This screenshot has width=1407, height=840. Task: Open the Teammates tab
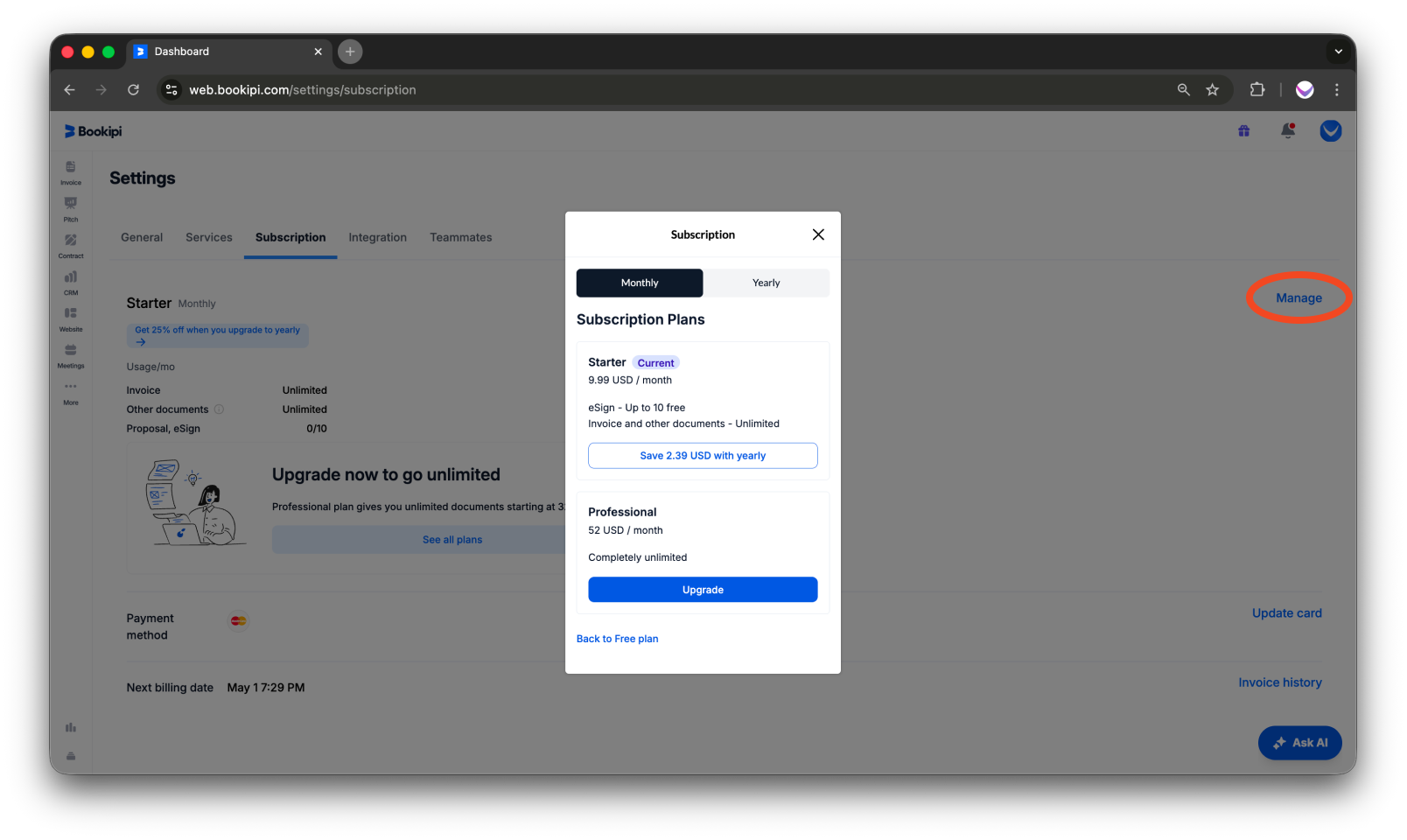(460, 237)
